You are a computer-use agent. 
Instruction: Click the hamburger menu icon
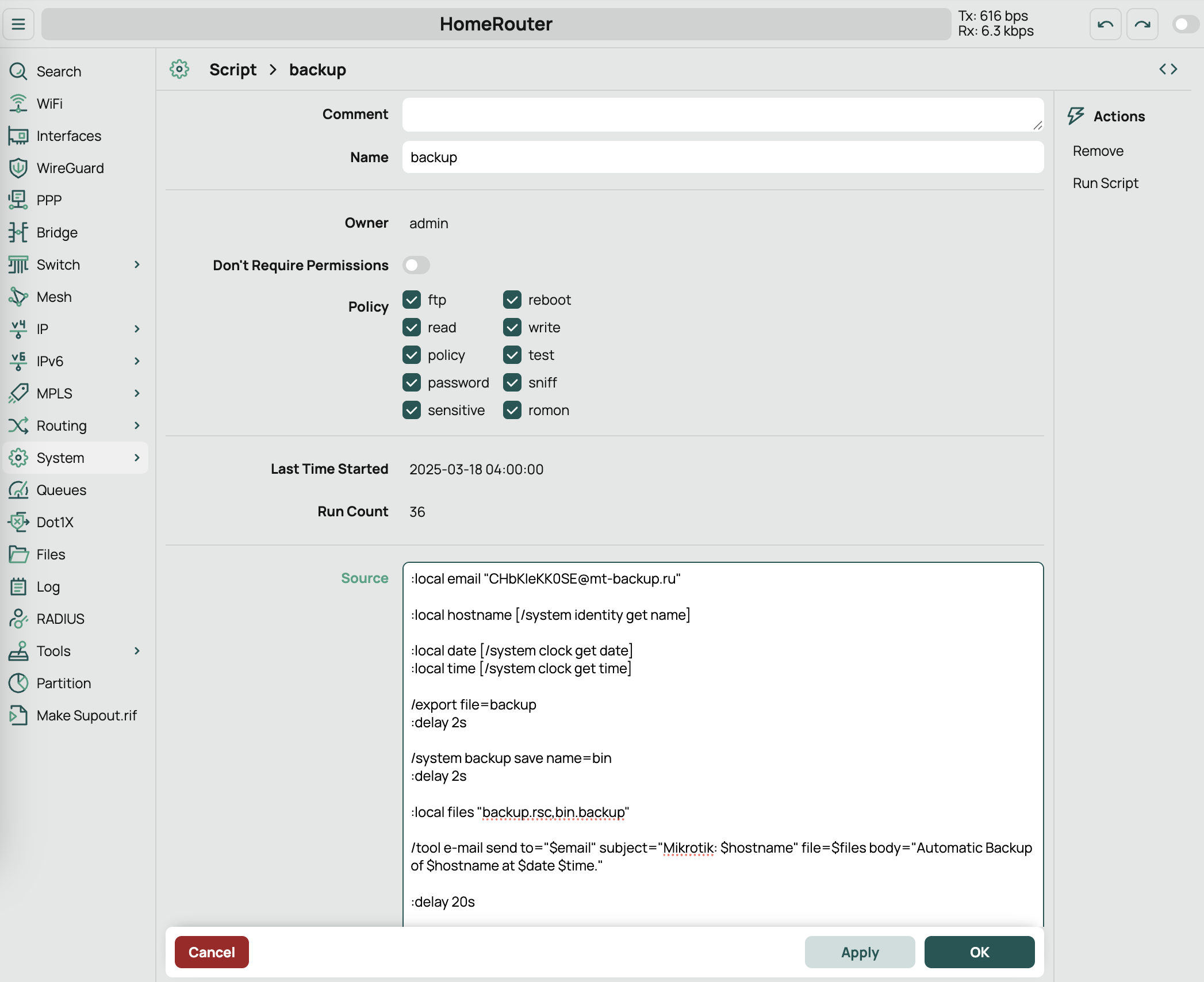point(18,24)
